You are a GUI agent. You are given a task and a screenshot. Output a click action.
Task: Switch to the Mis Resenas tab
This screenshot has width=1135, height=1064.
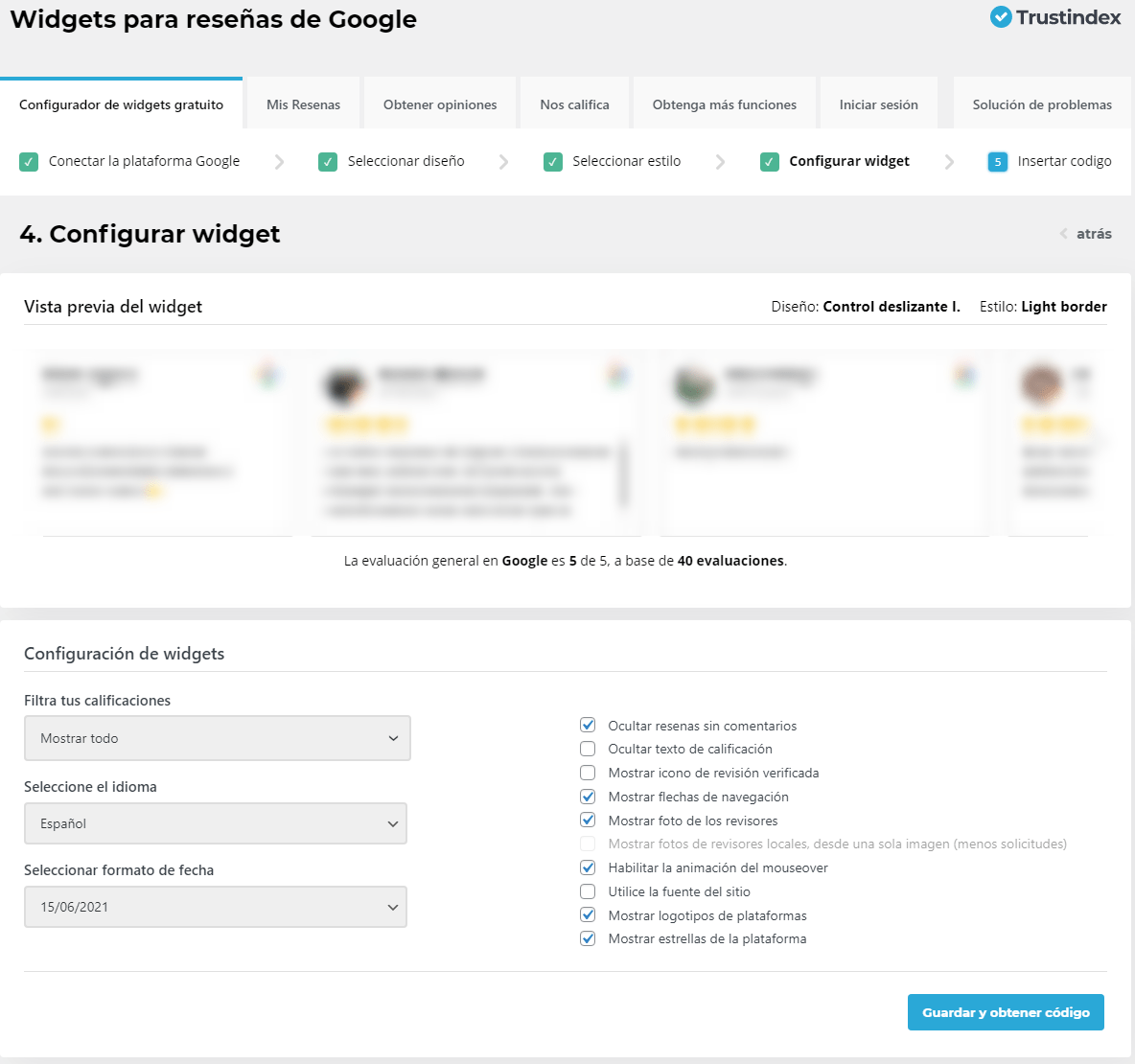303,104
